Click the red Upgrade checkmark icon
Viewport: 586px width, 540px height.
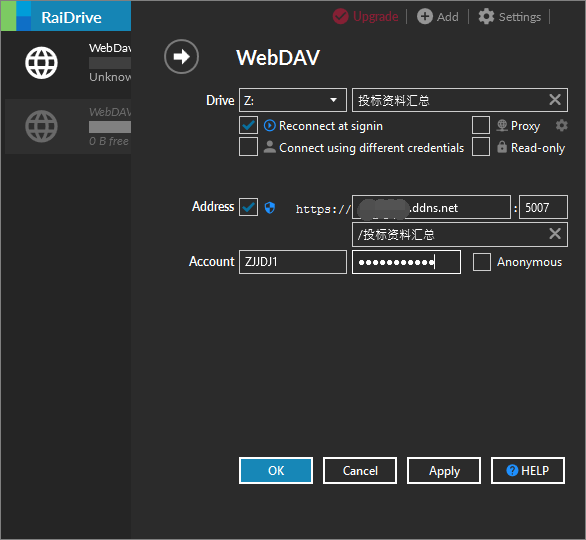340,16
